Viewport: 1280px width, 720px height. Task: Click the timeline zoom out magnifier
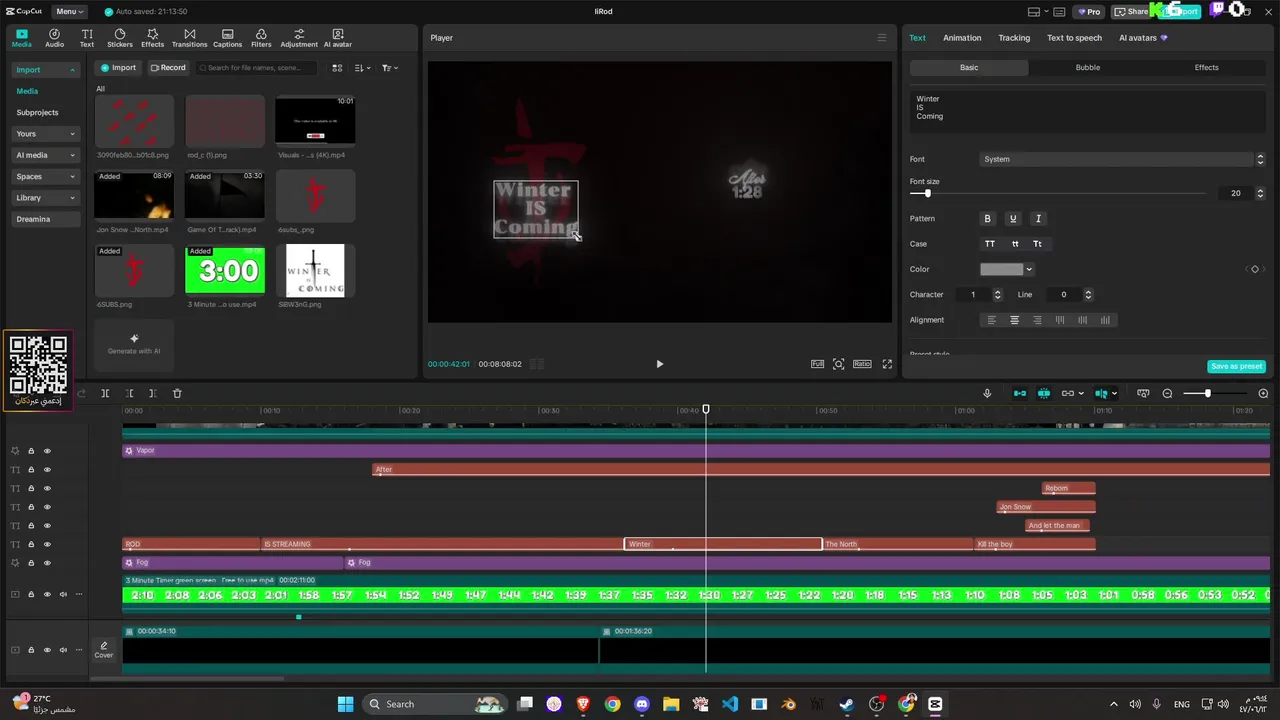1167,393
